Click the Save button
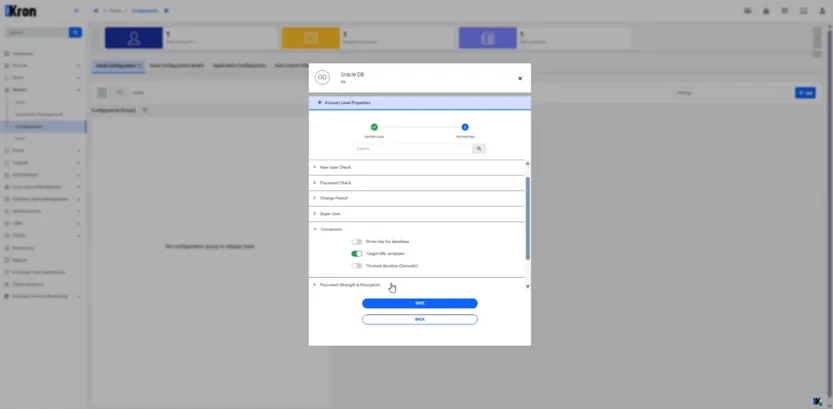 (420, 303)
